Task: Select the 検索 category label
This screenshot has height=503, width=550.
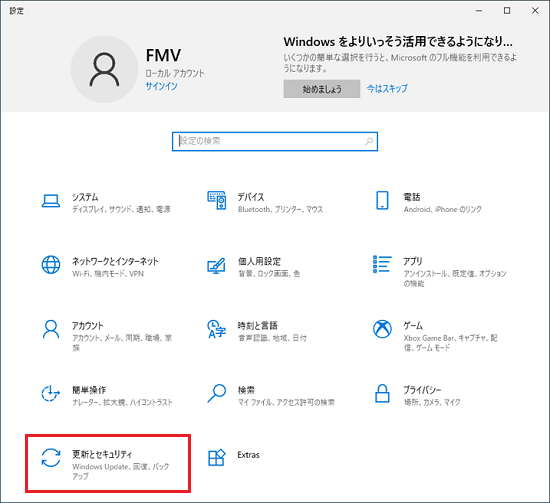Action: click(x=246, y=390)
